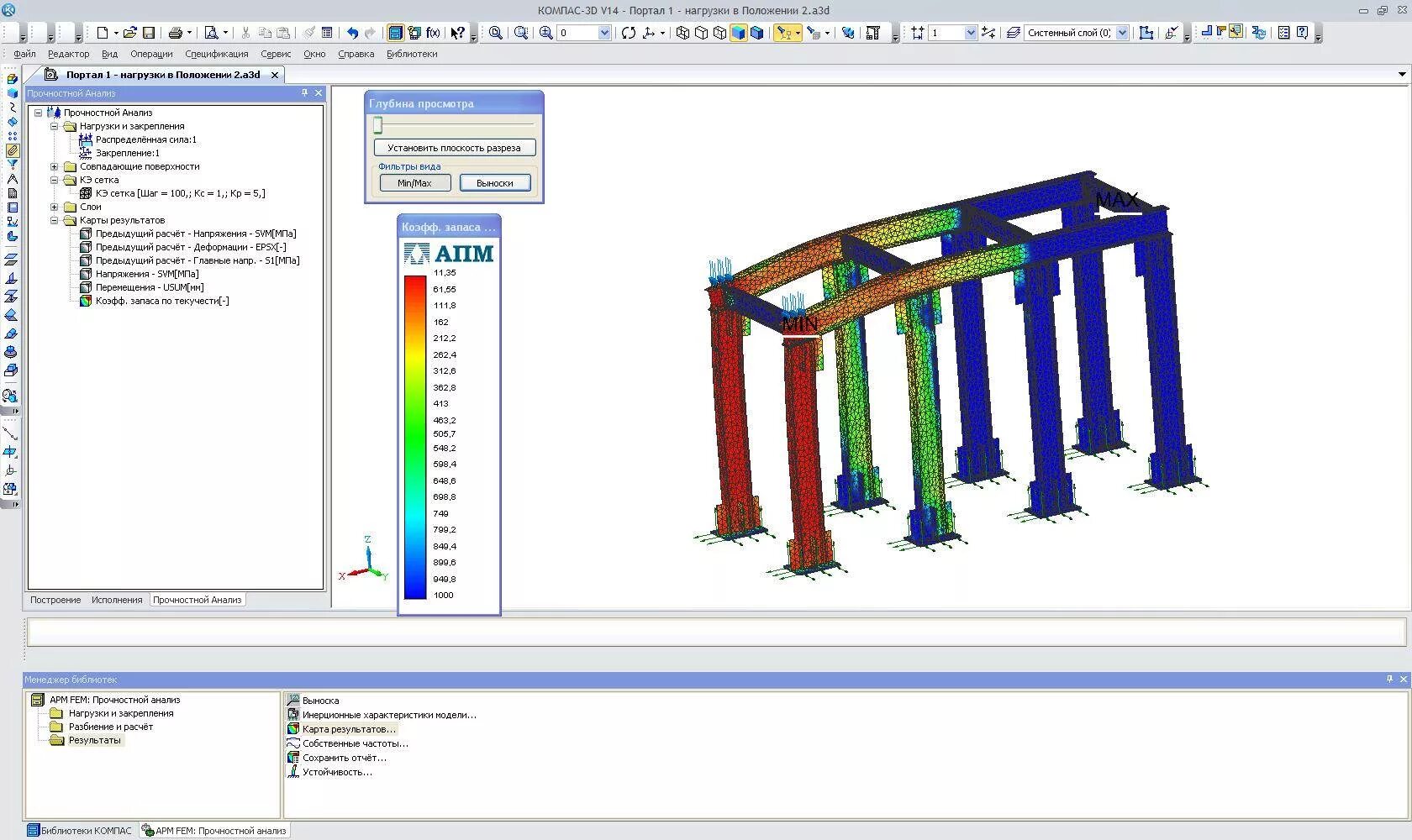This screenshot has width=1412, height=840.
Task: Collapse the Нагрузки и закрепления tree folder
Action: [54, 126]
